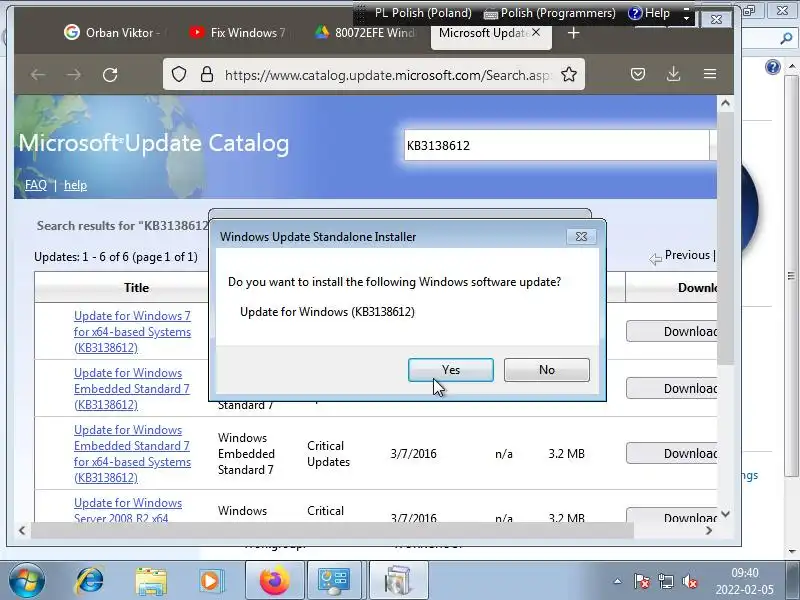Open the Action Center flag icon
Image resolution: width=800 pixels, height=600 pixels.
pos(641,581)
